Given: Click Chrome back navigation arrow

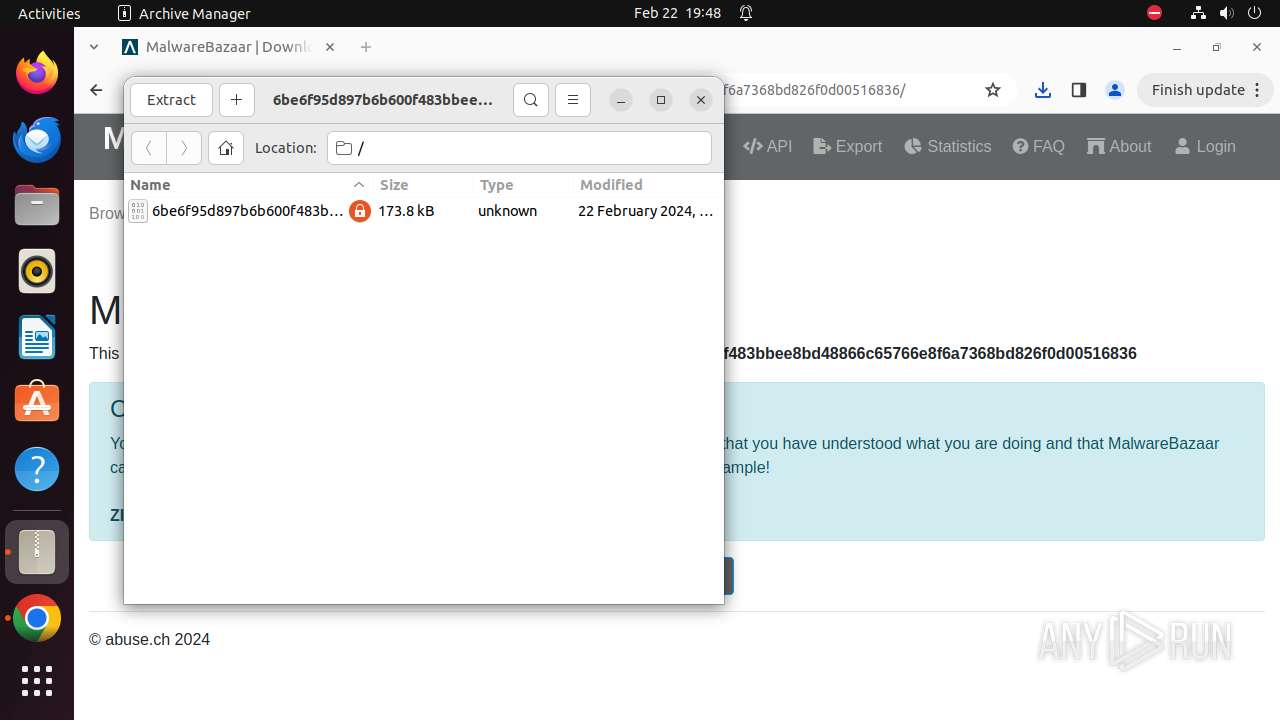Looking at the screenshot, I should click(96, 90).
